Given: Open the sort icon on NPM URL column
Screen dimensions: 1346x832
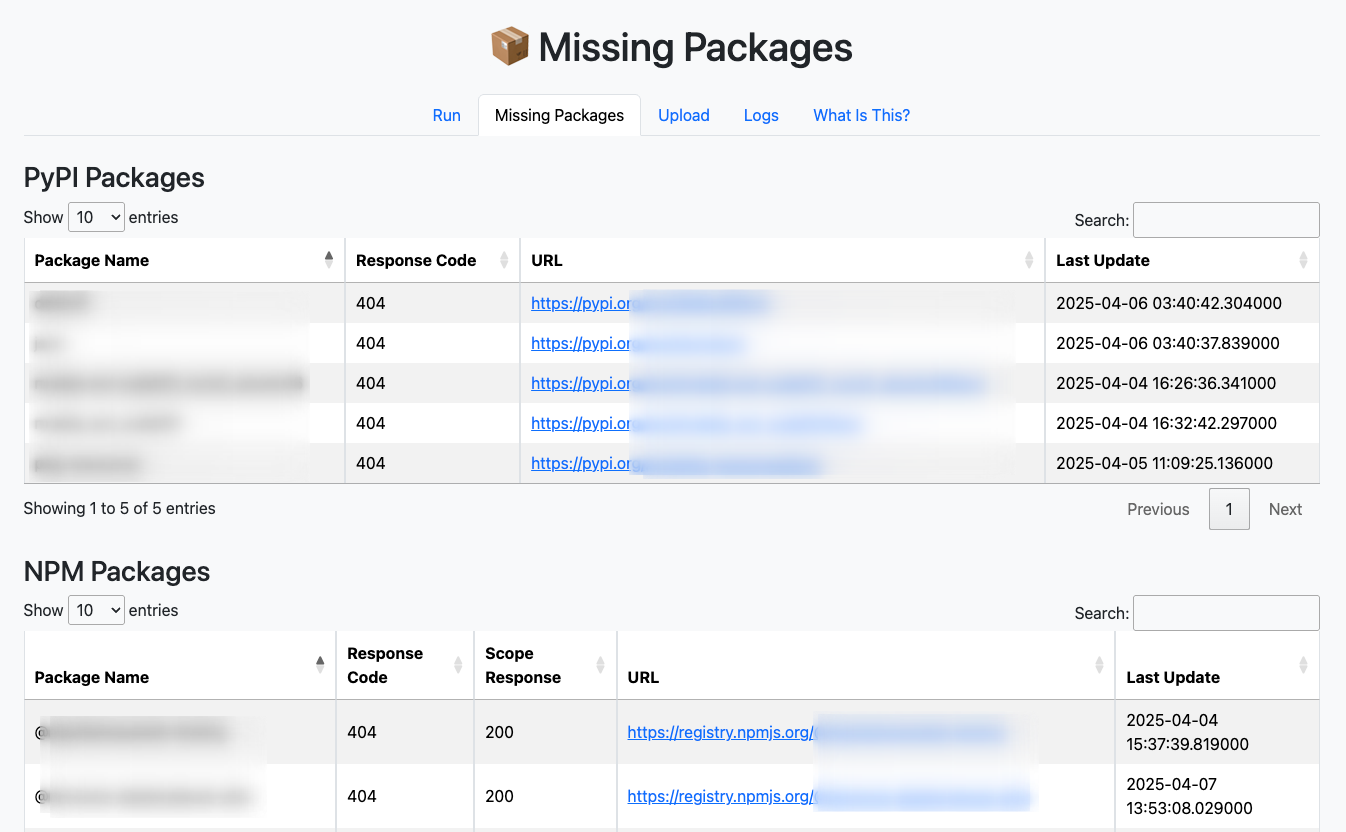Looking at the screenshot, I should click(1097, 663).
